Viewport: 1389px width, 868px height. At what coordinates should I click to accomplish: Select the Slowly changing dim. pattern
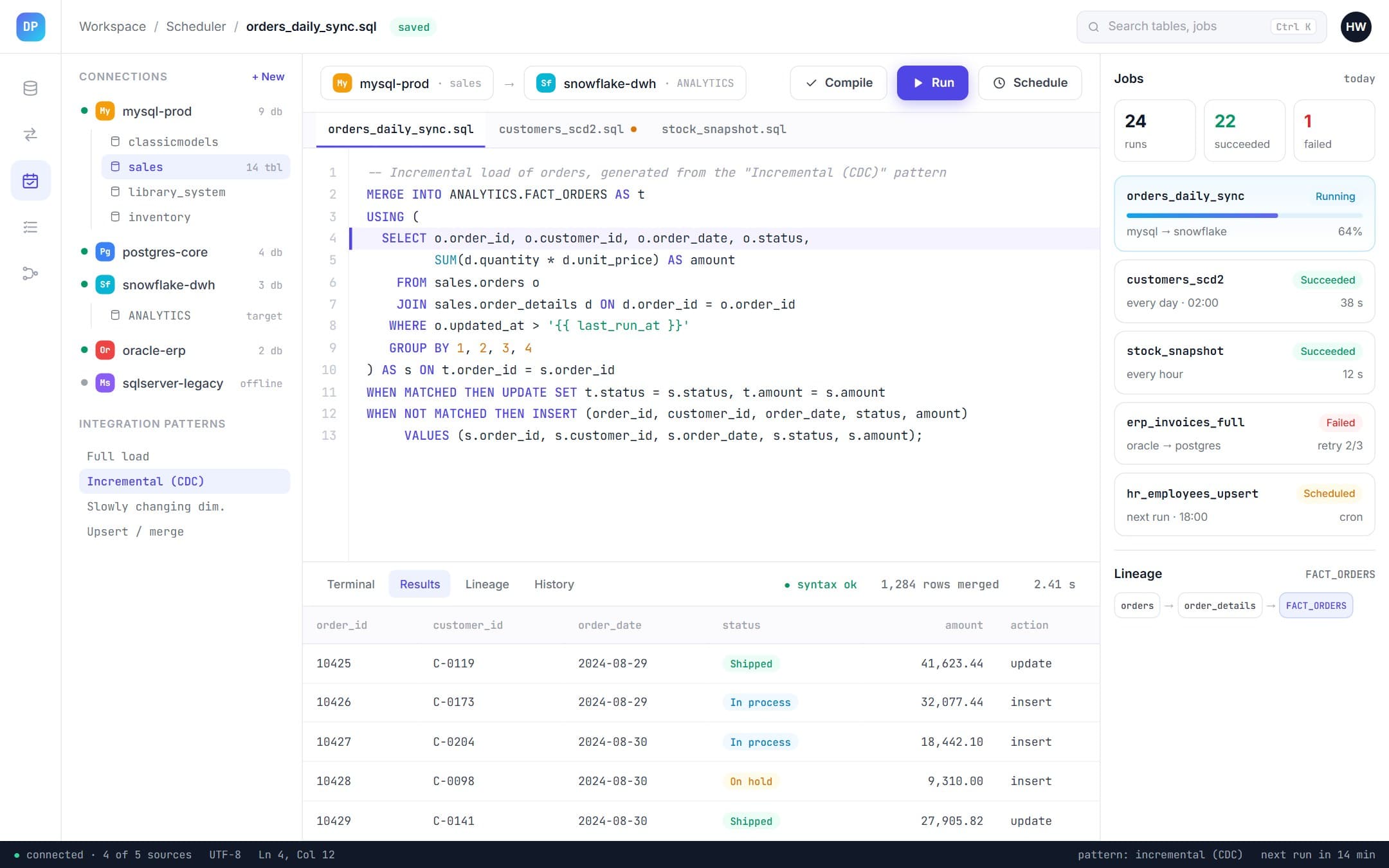184,507
